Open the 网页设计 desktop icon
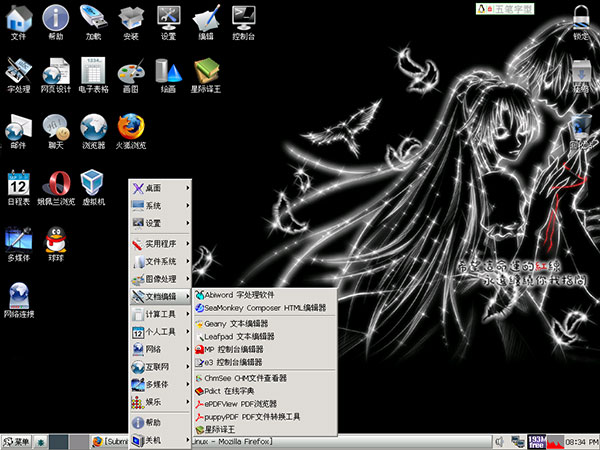The image size is (600, 450). coord(56,75)
